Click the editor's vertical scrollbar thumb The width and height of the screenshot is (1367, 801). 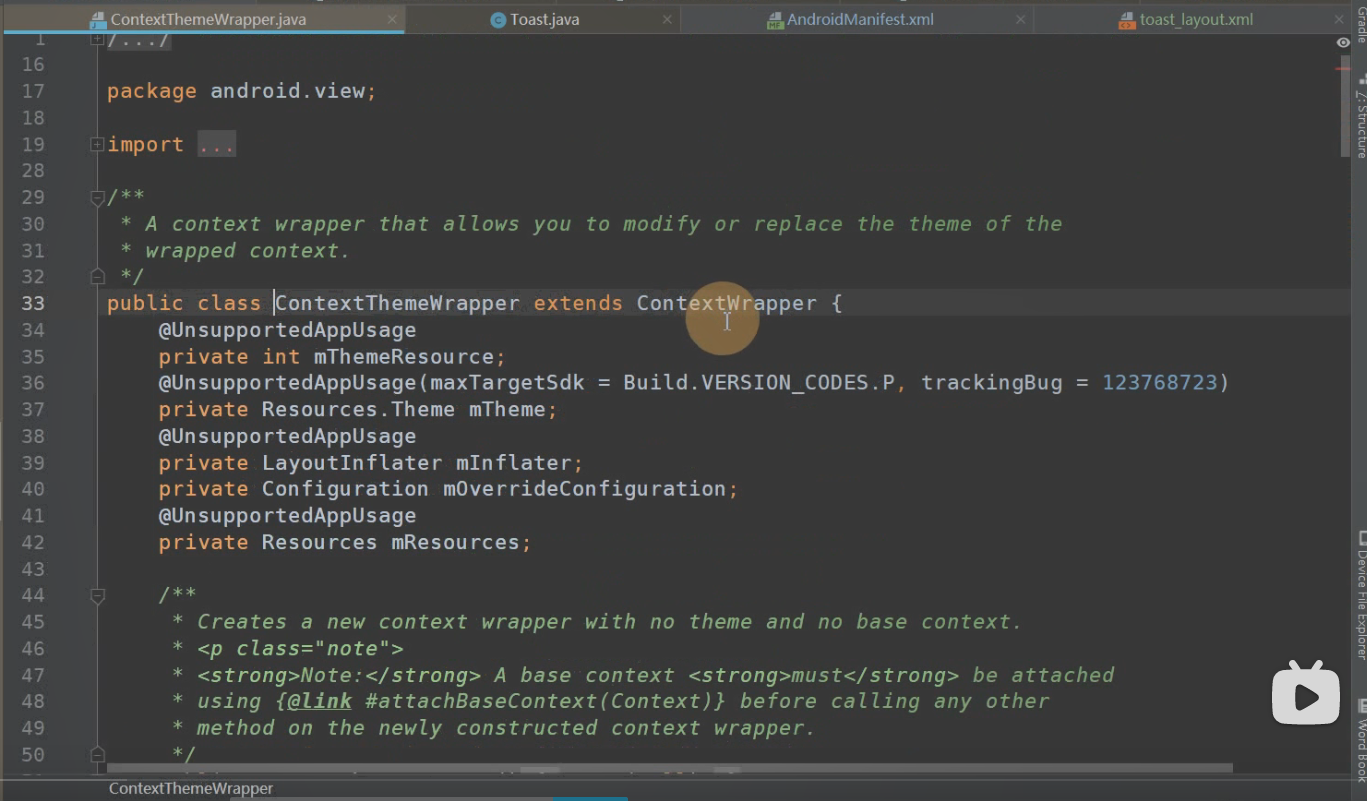pyautogui.click(x=1344, y=108)
